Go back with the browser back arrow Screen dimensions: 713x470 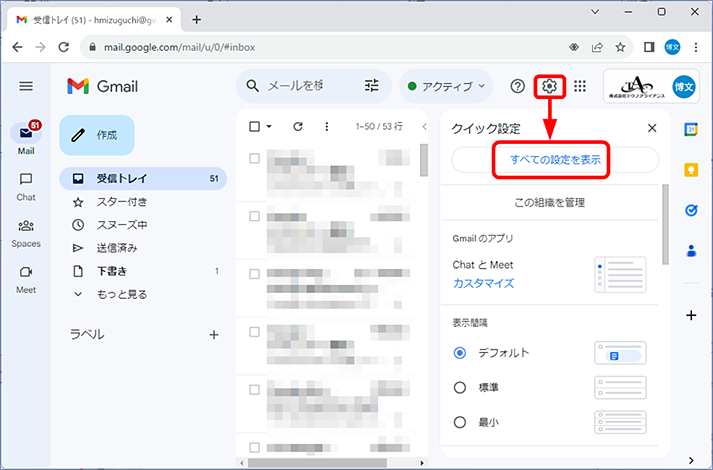17,47
